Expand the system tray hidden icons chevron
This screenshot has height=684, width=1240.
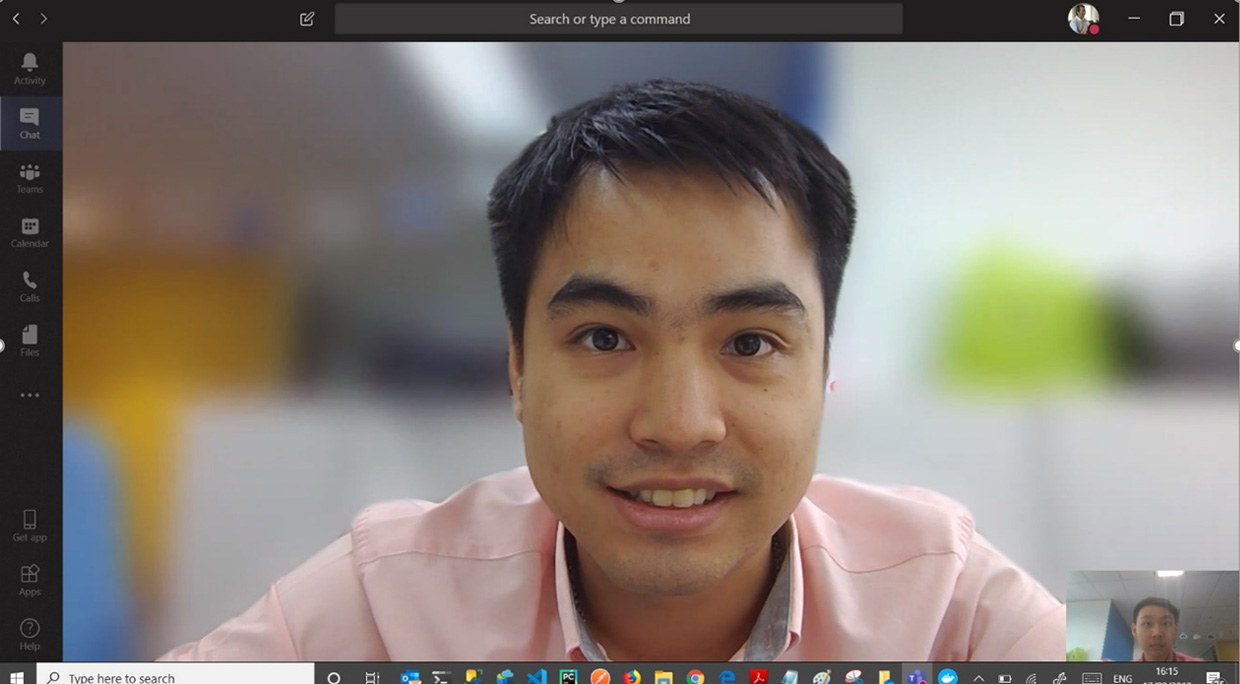click(x=978, y=678)
